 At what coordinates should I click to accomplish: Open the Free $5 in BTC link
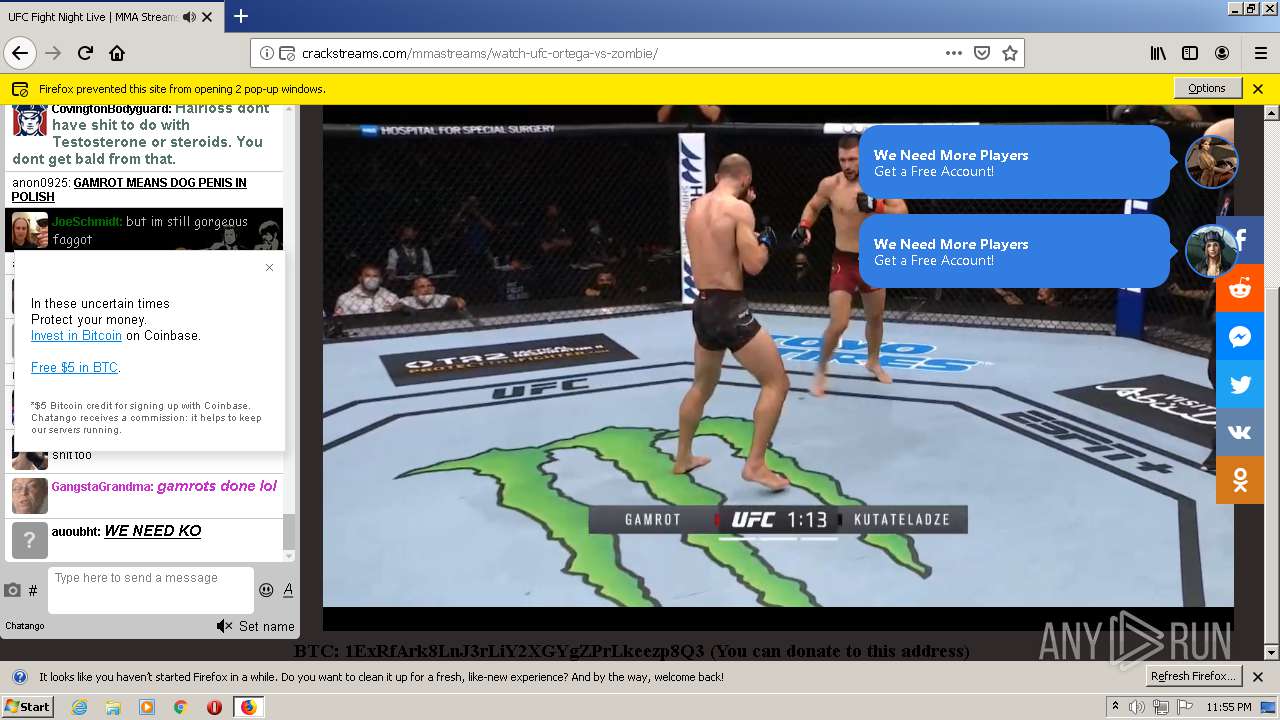click(74, 368)
